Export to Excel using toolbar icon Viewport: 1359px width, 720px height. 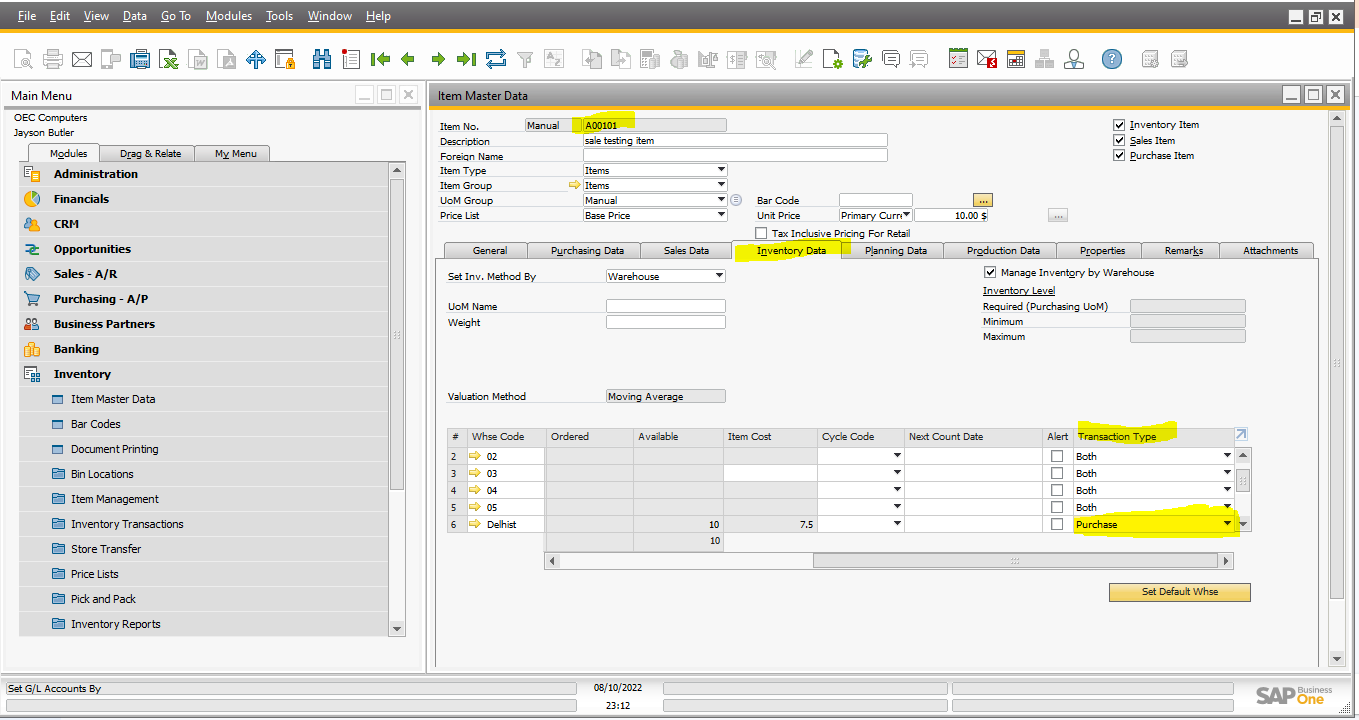point(170,60)
